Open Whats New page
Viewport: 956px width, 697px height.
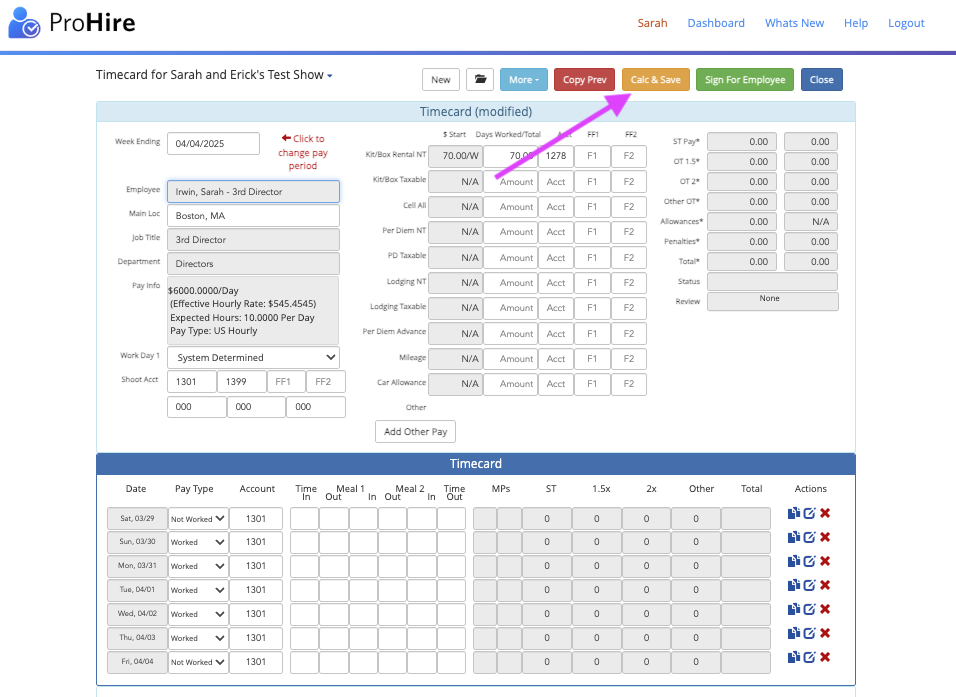pyautogui.click(x=794, y=23)
